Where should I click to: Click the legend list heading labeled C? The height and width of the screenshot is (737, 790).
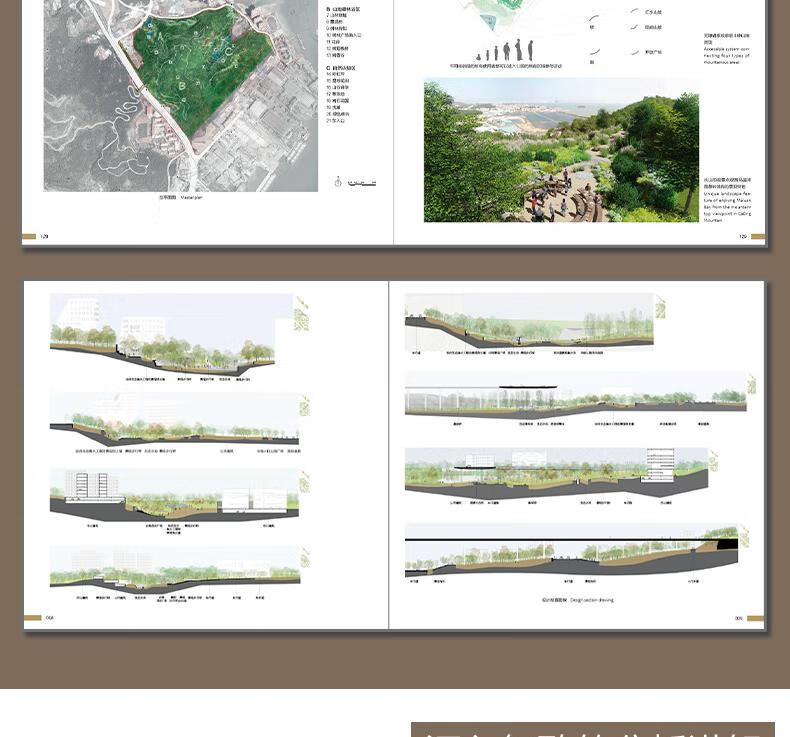(342, 68)
